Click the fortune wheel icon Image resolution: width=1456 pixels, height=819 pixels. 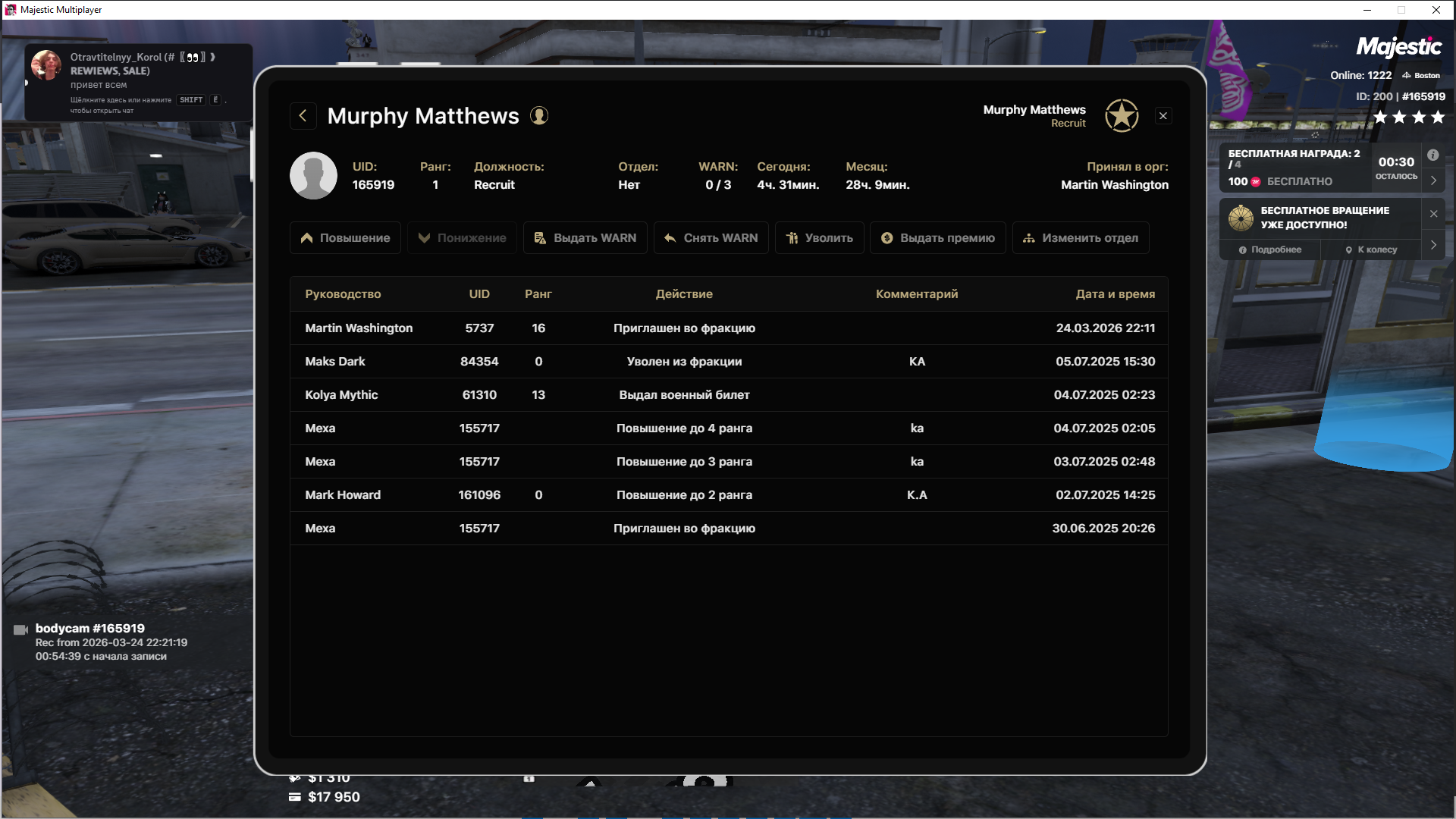pos(1241,218)
